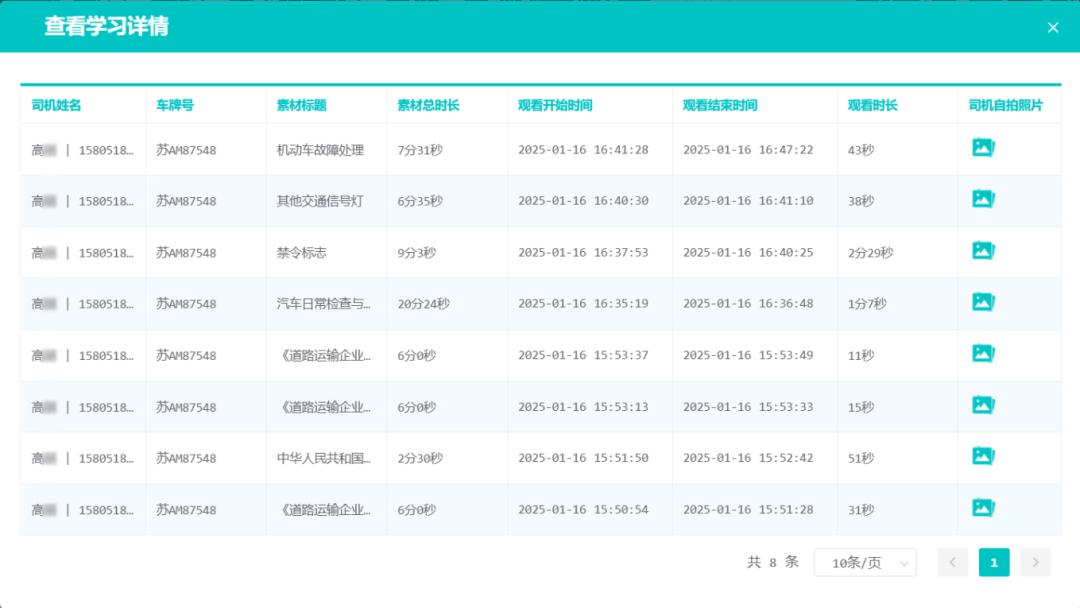Open selfie photo for 机动车故障处理 row

coord(983,147)
